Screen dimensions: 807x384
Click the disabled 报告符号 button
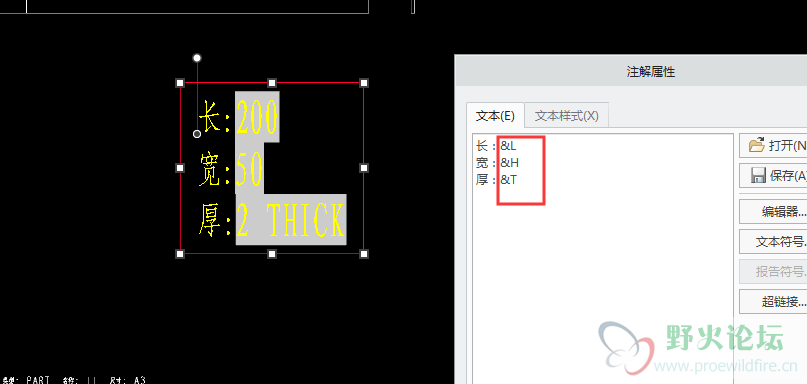click(774, 271)
